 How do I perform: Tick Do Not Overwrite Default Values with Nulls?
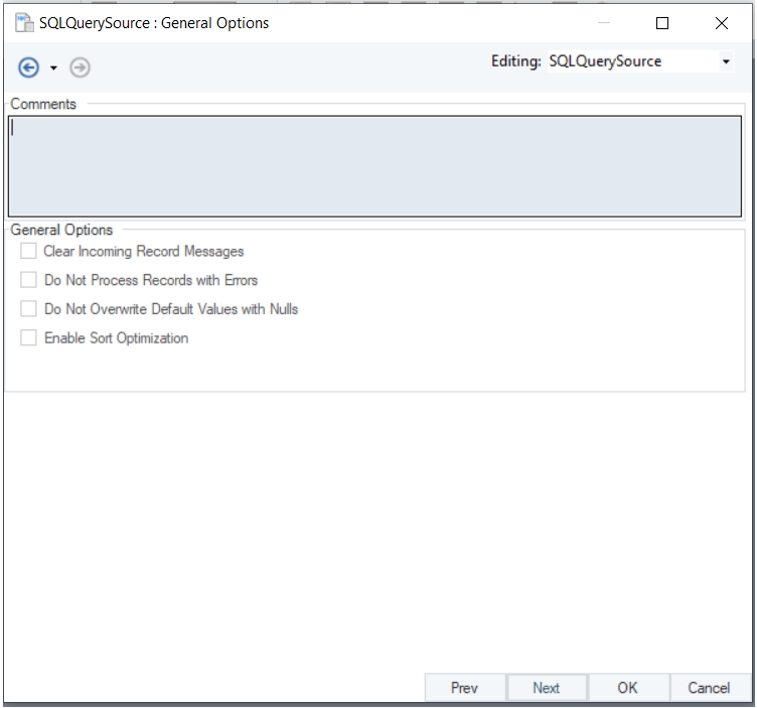(x=28, y=309)
